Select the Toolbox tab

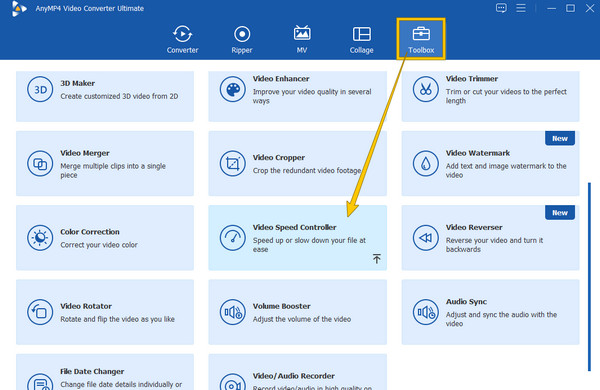click(421, 39)
